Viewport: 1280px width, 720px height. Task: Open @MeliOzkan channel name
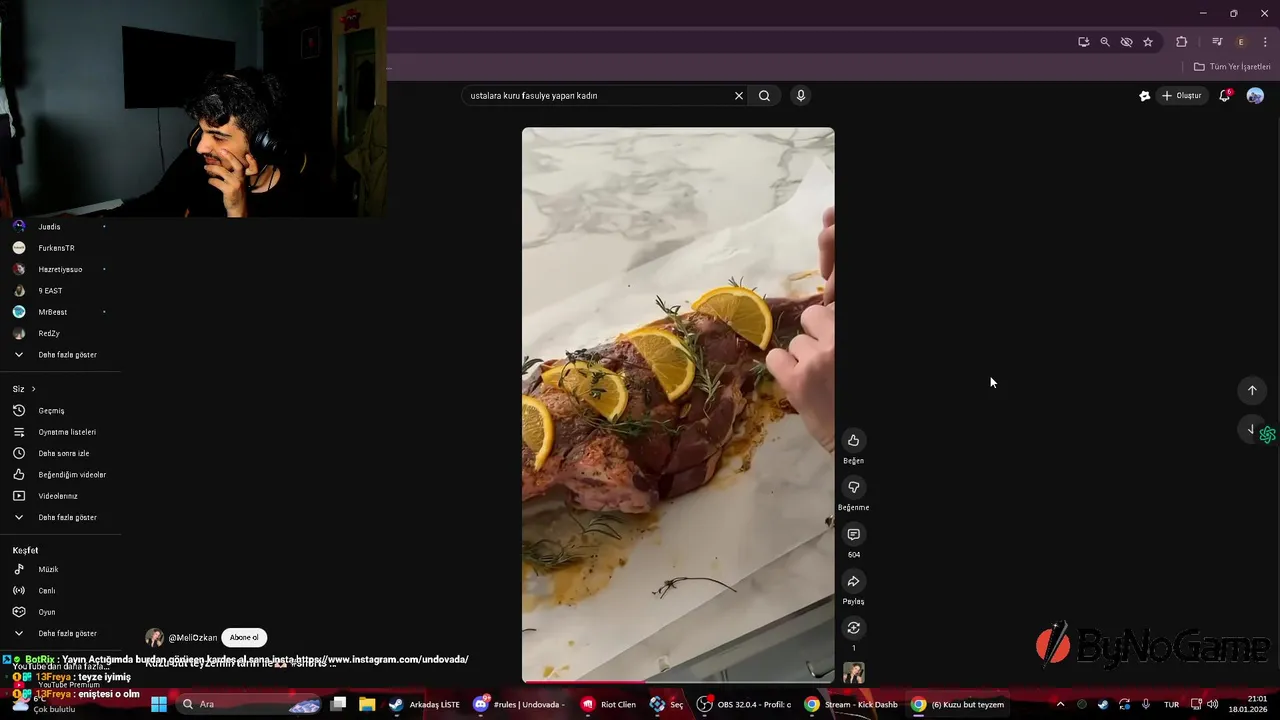click(x=192, y=638)
